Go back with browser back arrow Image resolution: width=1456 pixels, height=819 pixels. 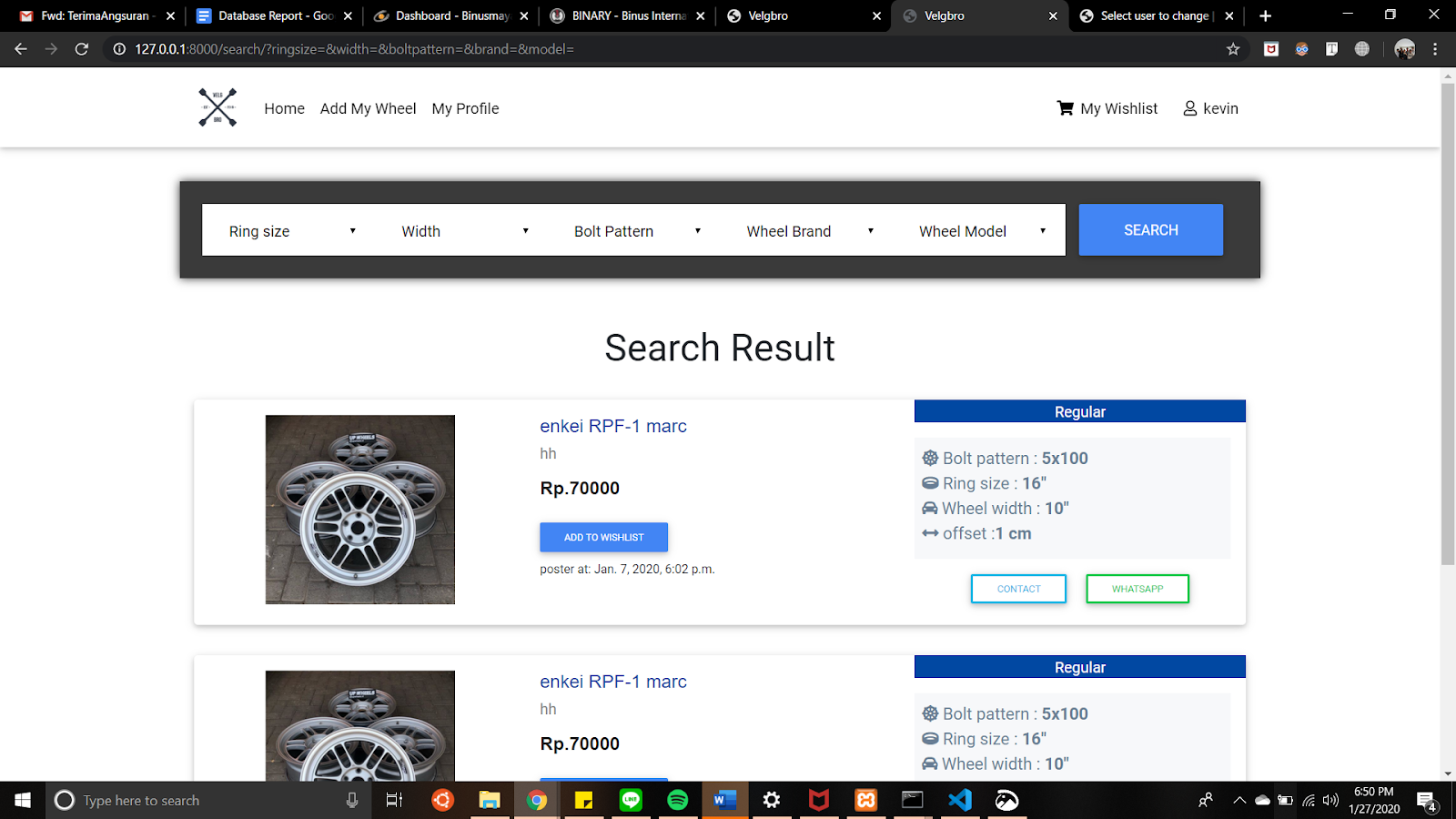tap(21, 49)
